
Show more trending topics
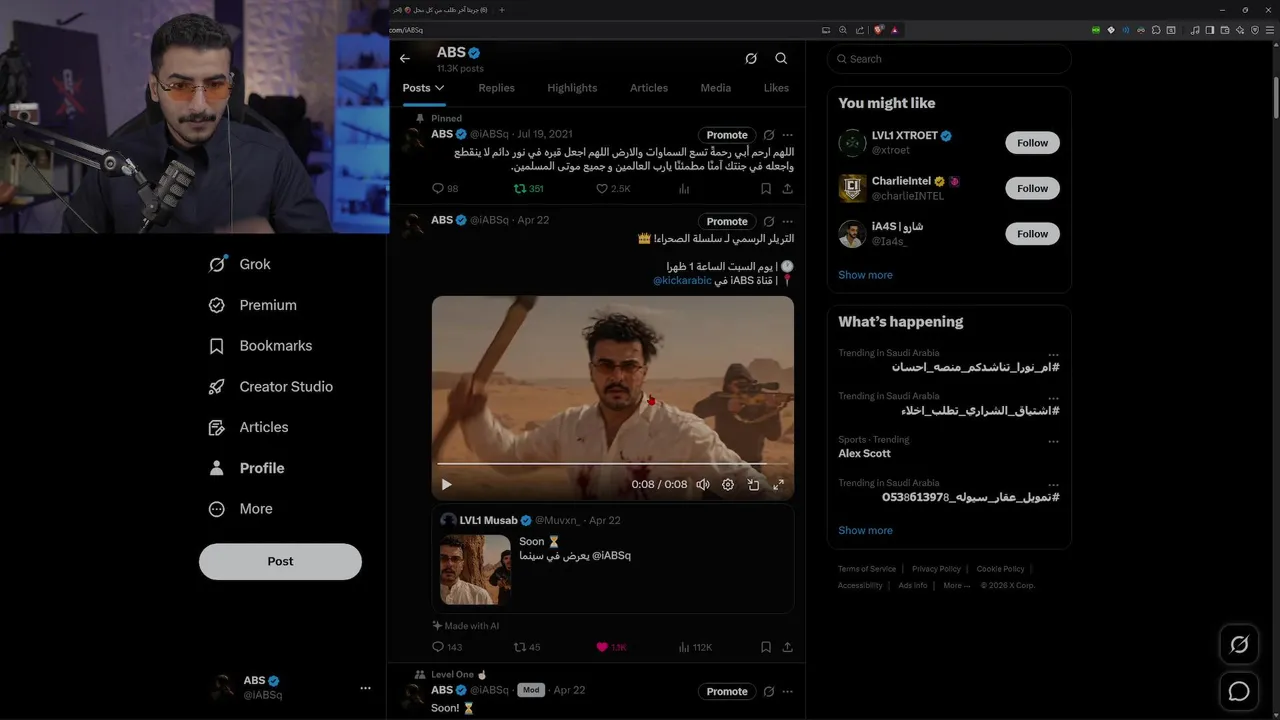pos(866,531)
